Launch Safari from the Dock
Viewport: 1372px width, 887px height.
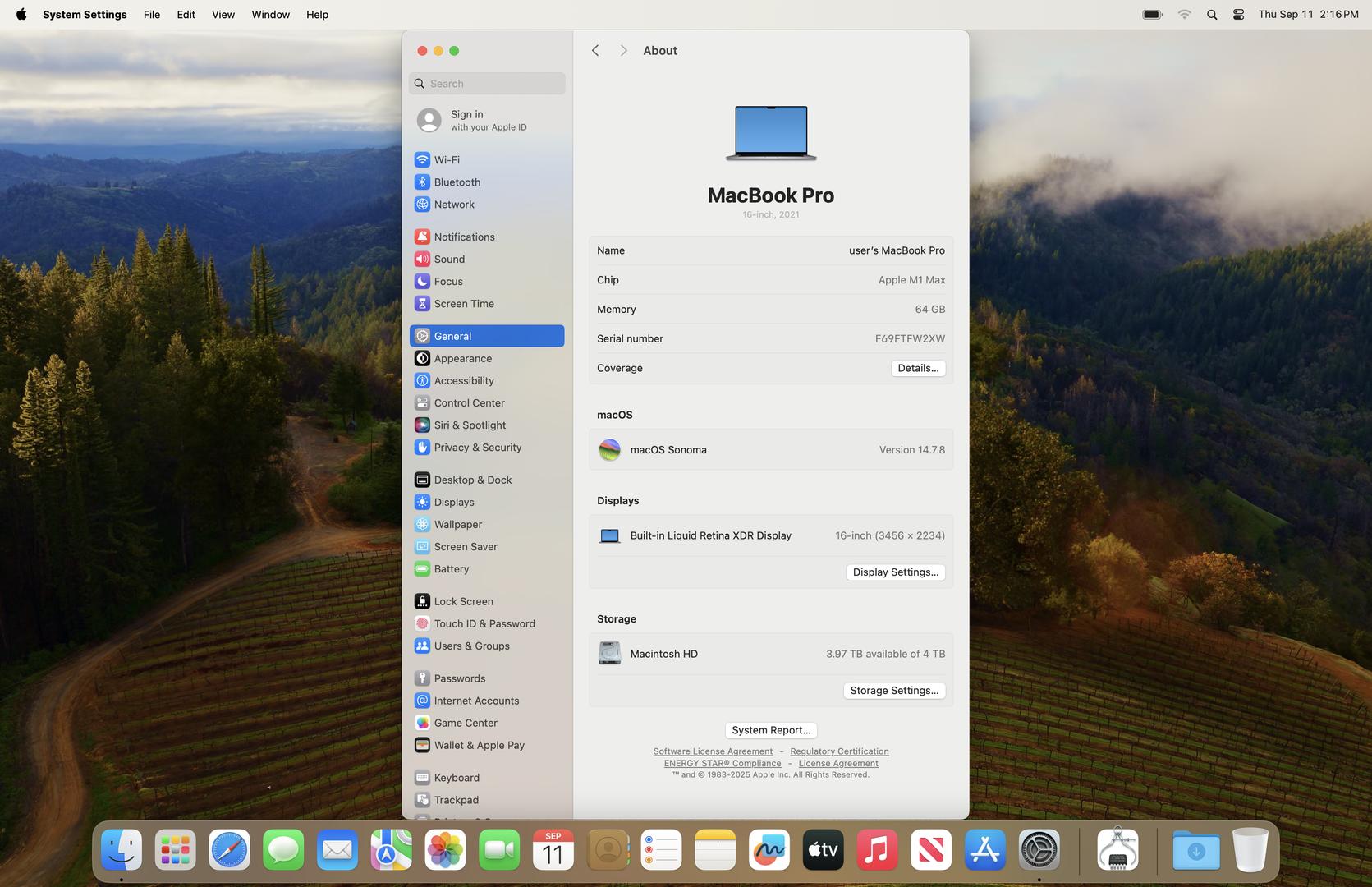(229, 850)
